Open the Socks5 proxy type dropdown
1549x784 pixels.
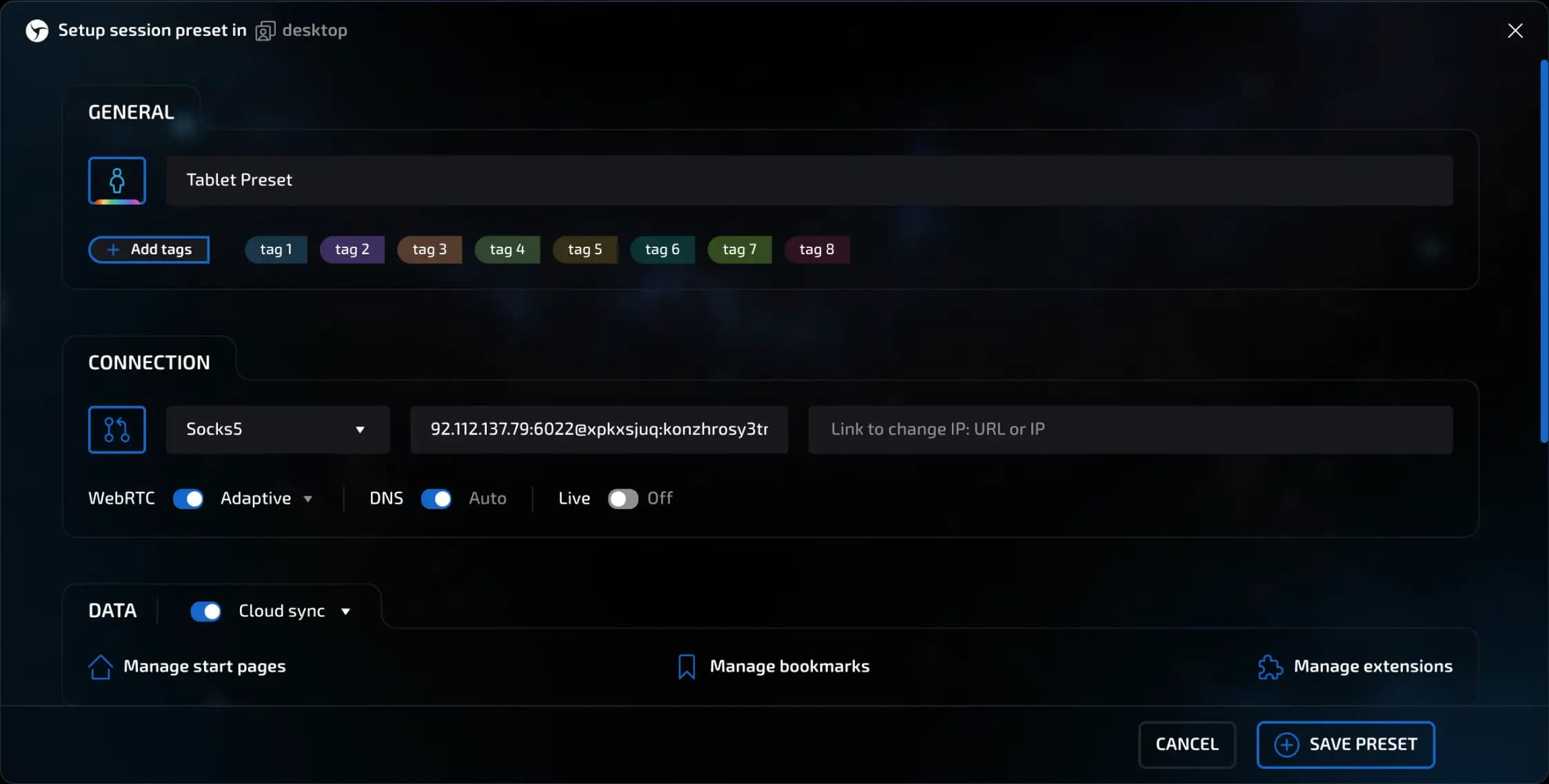coord(278,429)
